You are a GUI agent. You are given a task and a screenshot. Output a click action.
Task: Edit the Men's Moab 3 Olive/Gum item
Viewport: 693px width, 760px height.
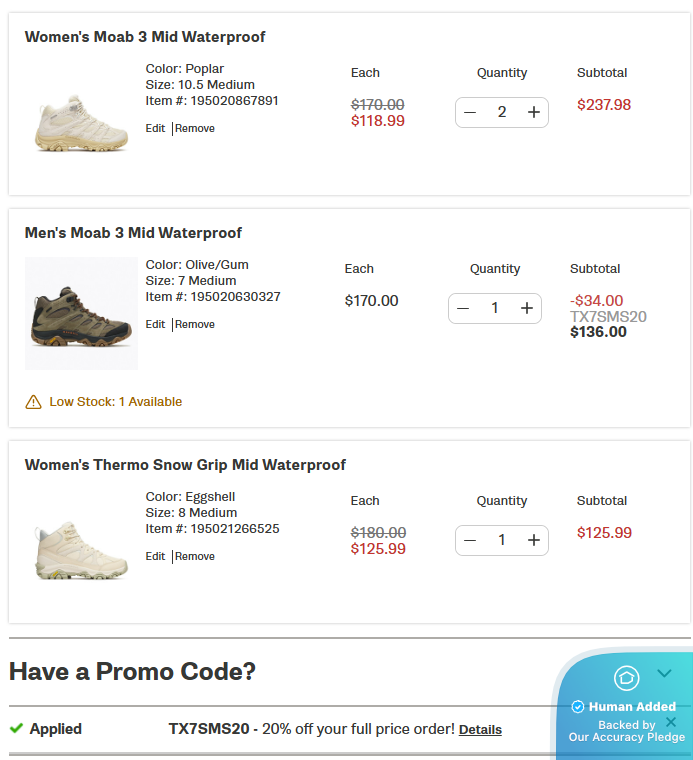click(155, 325)
